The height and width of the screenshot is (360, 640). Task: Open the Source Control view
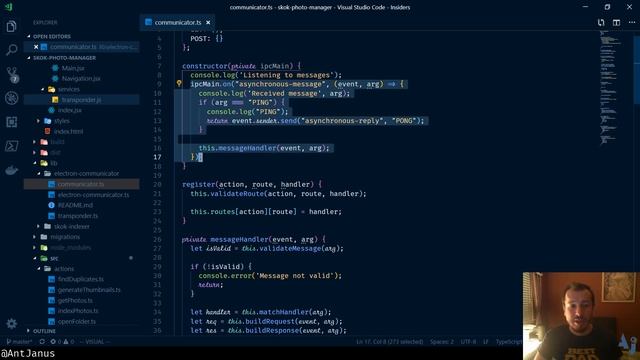pos(12,74)
